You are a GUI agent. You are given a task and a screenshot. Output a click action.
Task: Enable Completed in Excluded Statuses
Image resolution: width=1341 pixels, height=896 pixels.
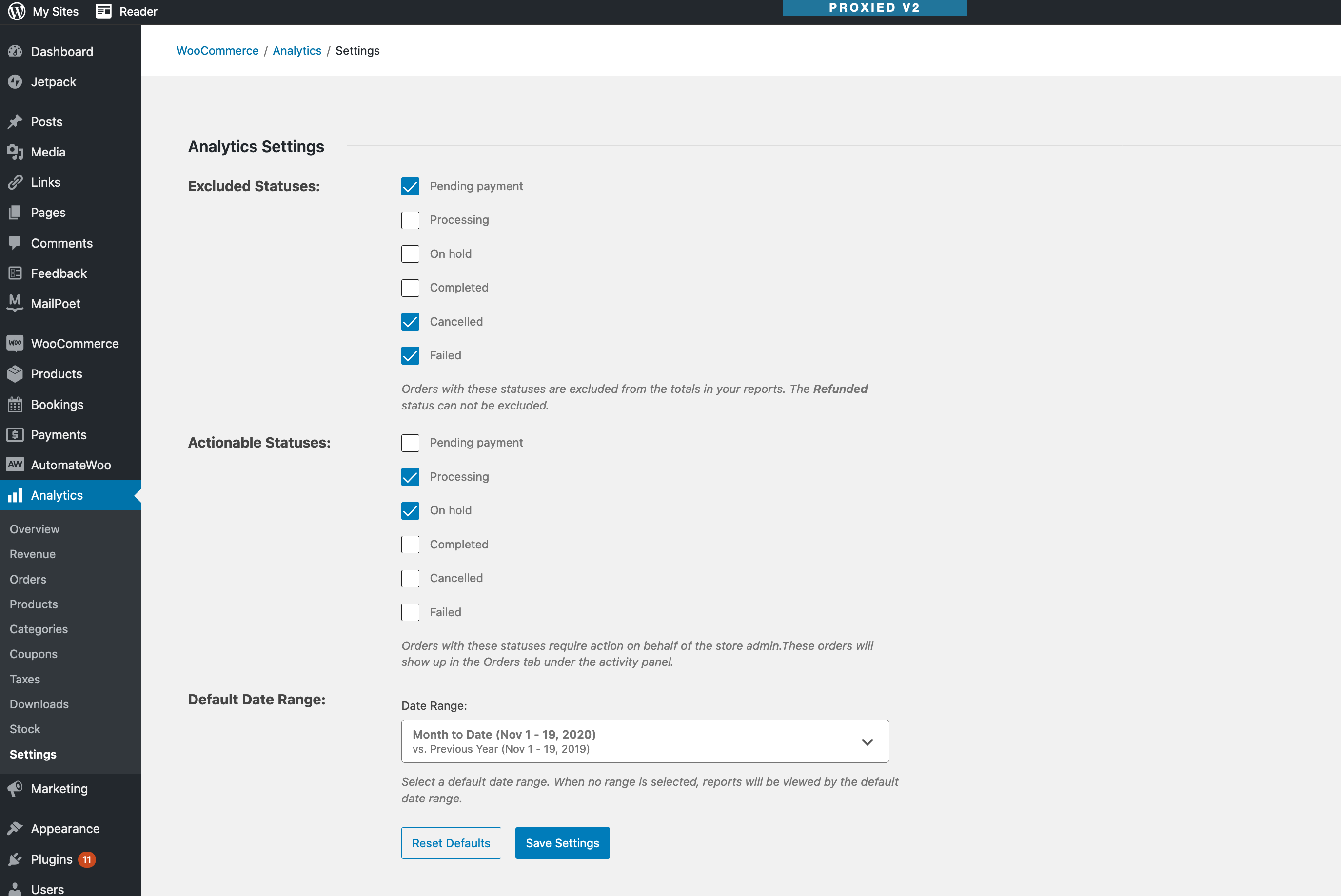point(410,288)
